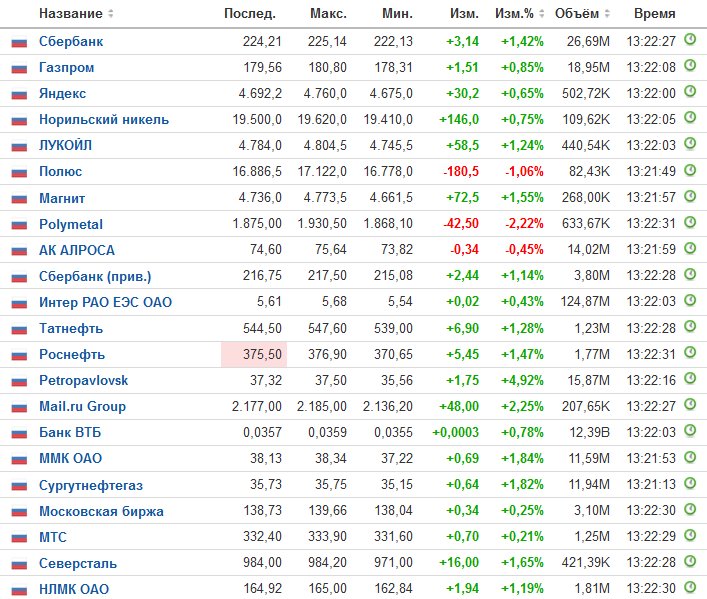The image size is (707, 599).
Task: Open the Газпром stock link
Action: (66, 68)
